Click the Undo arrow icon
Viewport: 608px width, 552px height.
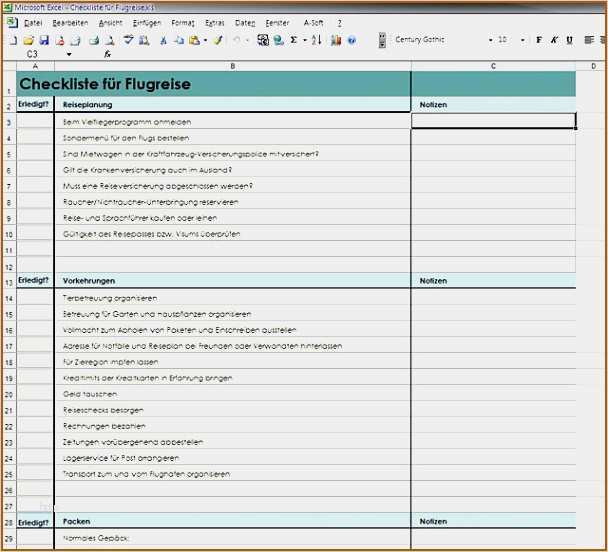236,40
